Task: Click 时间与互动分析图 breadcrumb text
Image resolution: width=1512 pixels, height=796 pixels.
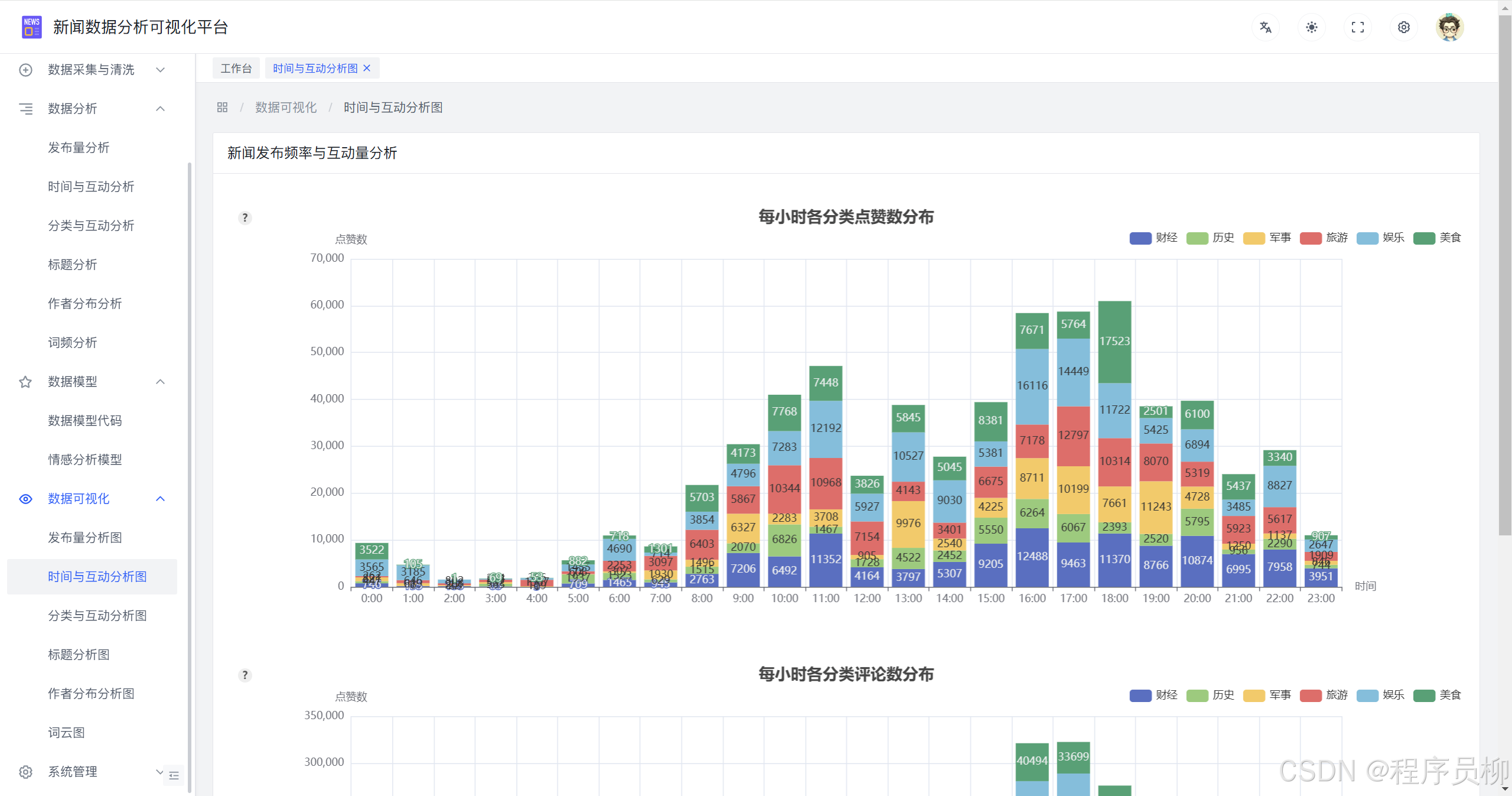Action: click(393, 107)
